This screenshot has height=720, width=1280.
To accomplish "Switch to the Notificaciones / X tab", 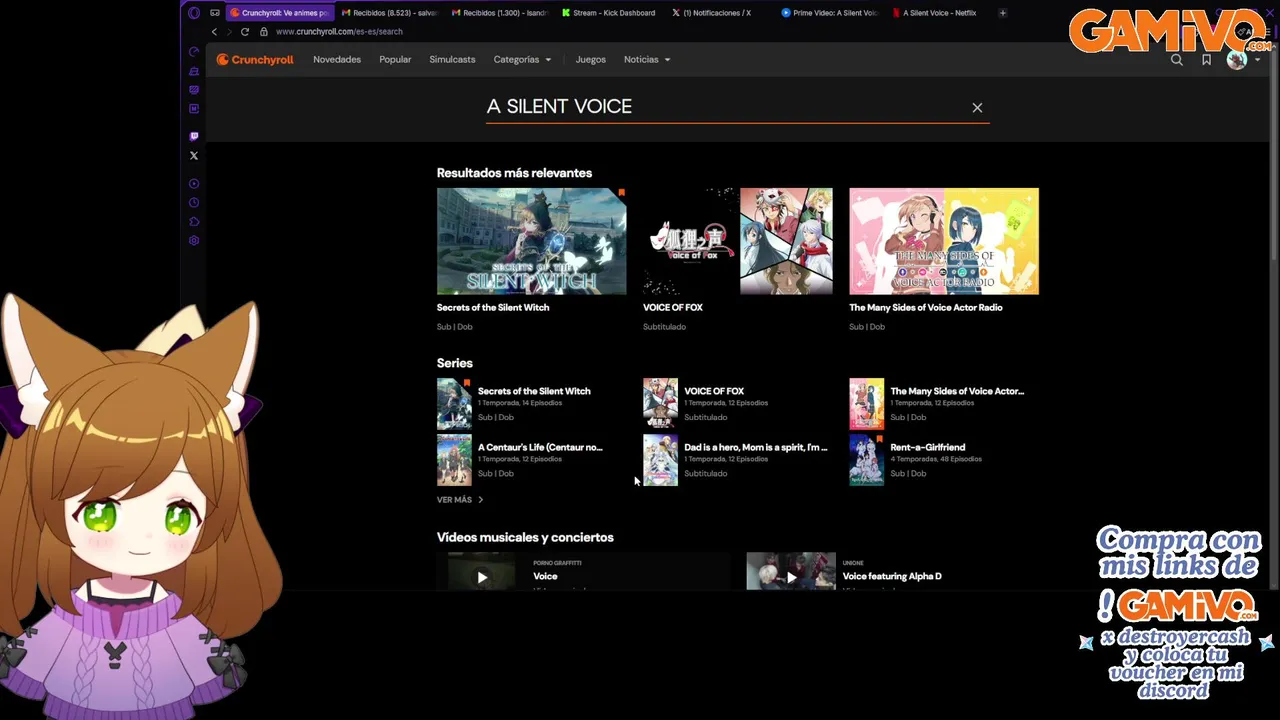I will click(719, 13).
